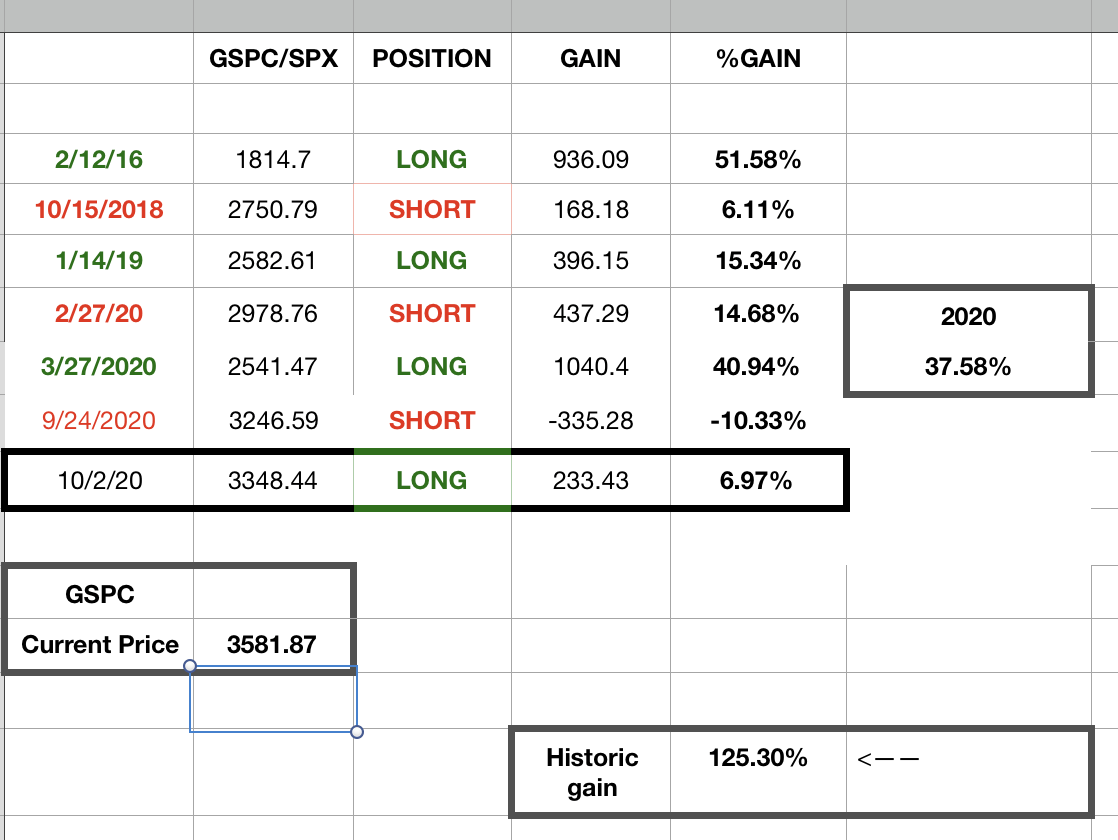Click the current price value 3581.87
This screenshot has height=840, width=1118.
(x=272, y=645)
